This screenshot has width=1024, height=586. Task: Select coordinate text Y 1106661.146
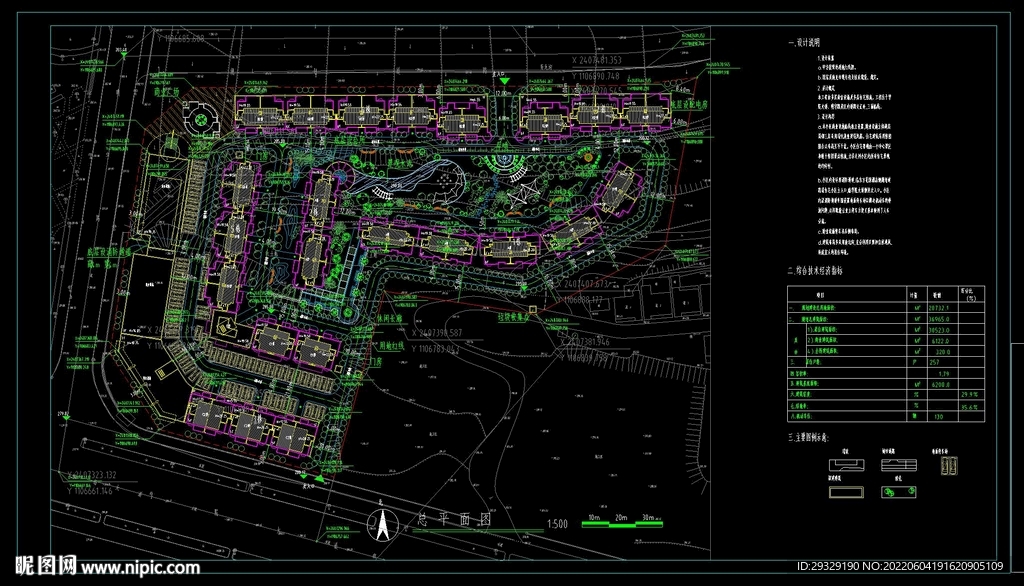click(x=90, y=491)
